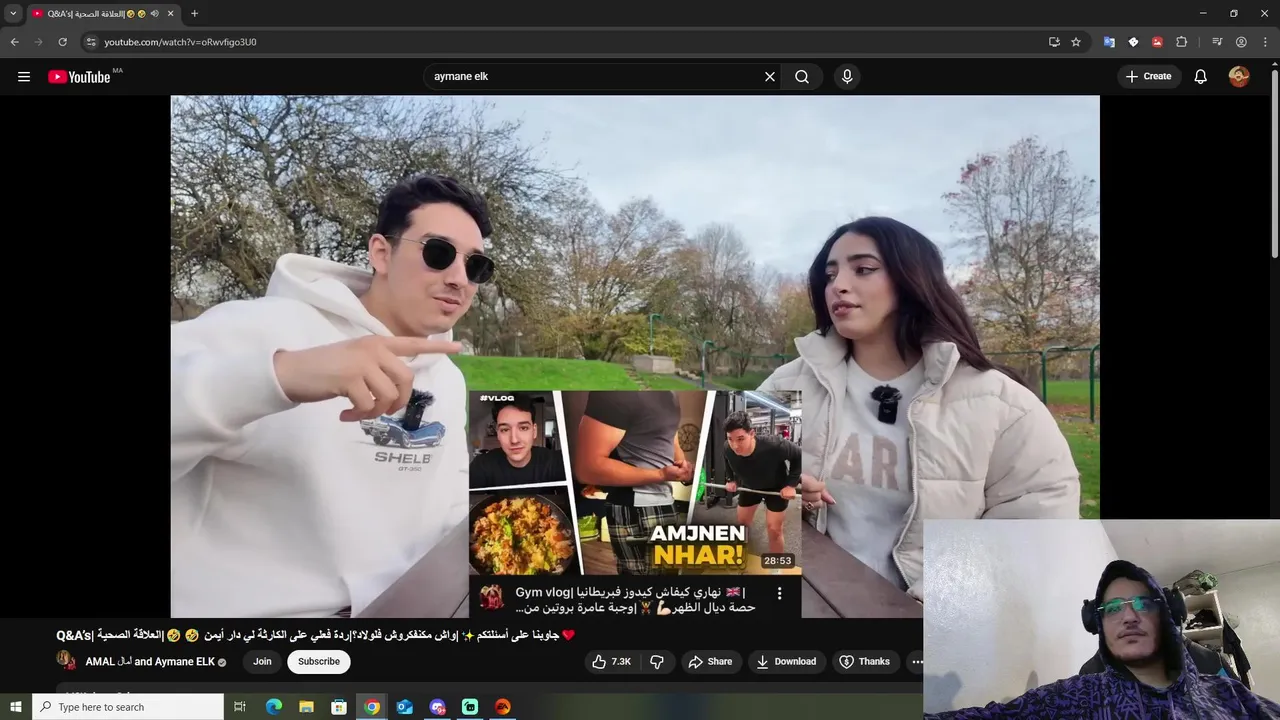View site information in address bar
Viewport: 1280px width, 720px height.
point(91,42)
